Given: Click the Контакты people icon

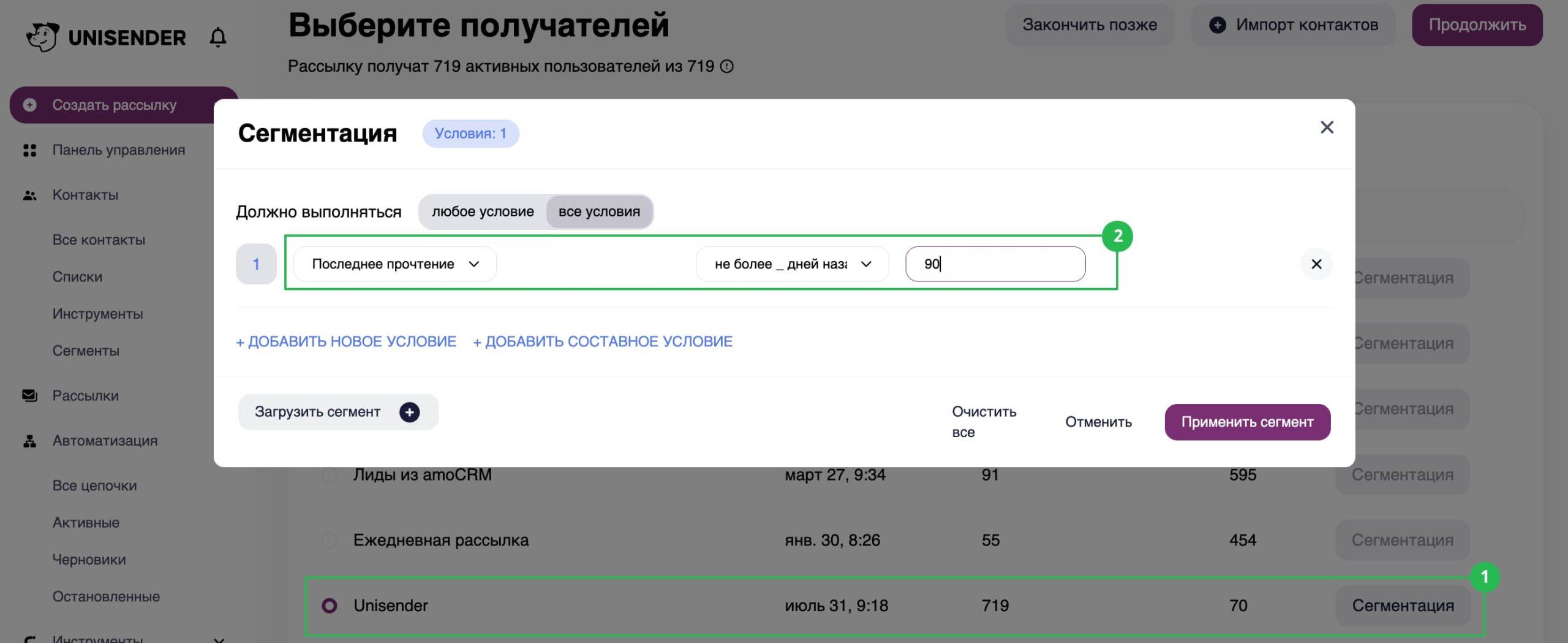Looking at the screenshot, I should [29, 196].
